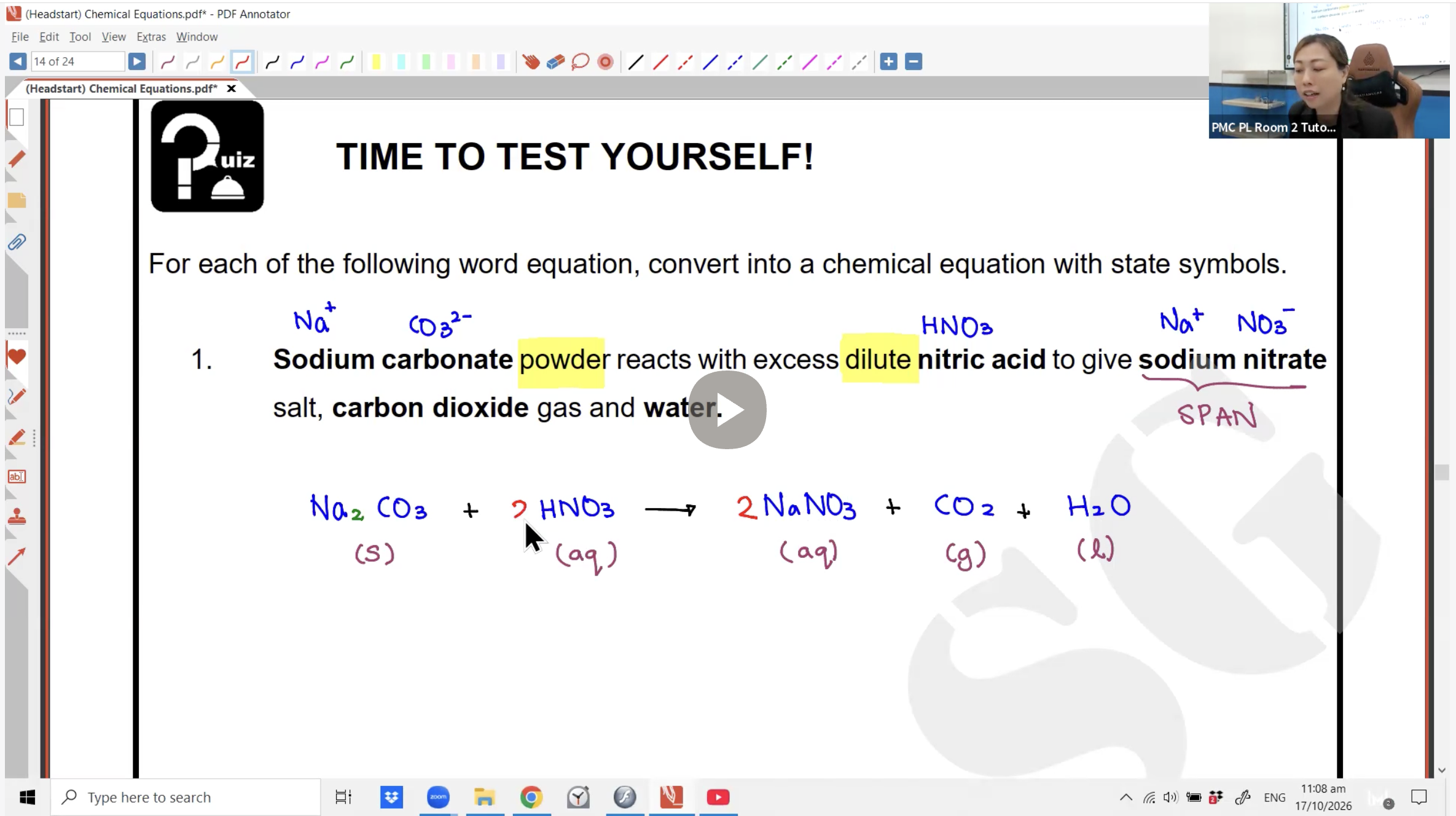Image resolution: width=1456 pixels, height=816 pixels.
Task: Select the text box 'ab' tool
Action: (x=17, y=476)
